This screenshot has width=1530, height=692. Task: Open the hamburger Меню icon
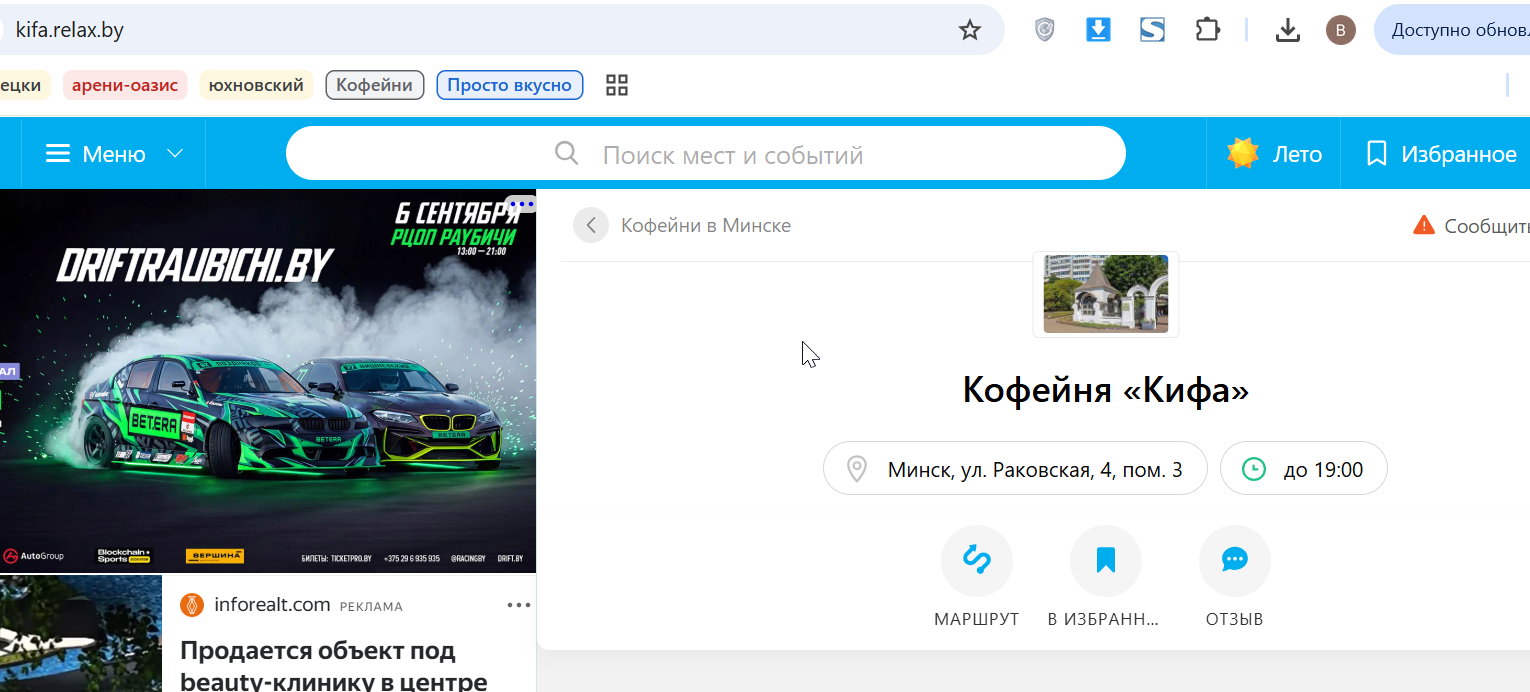[x=58, y=154]
